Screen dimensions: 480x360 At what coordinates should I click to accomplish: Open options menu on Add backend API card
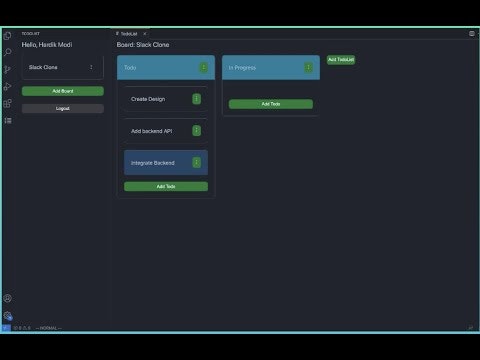click(196, 131)
